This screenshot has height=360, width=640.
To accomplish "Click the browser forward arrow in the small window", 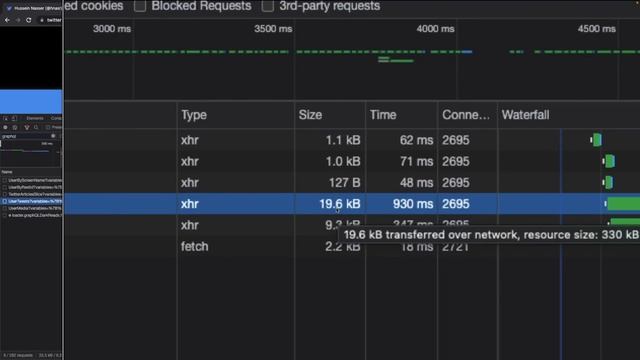I will click(18, 20).
